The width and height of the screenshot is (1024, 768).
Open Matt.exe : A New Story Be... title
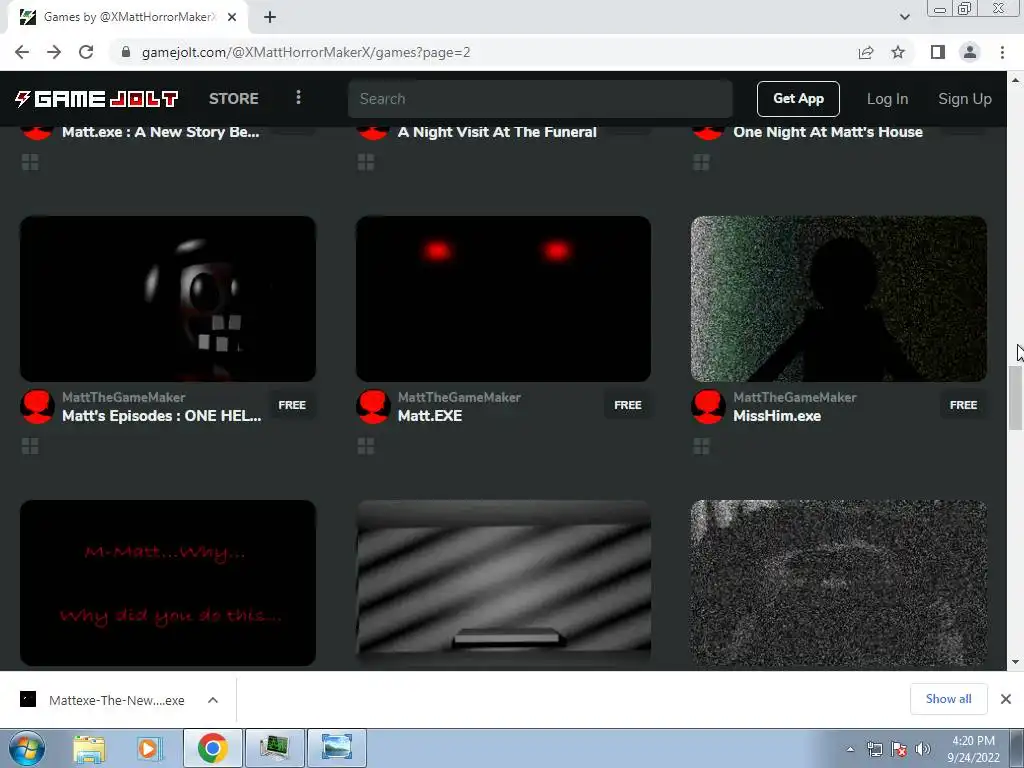(x=161, y=132)
